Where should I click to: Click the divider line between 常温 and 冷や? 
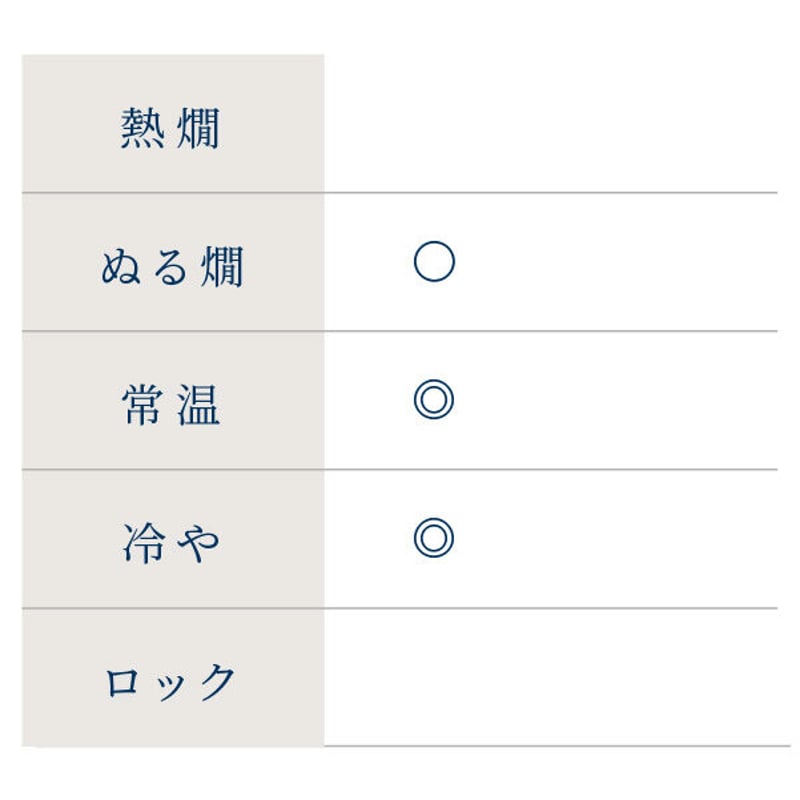point(399,469)
